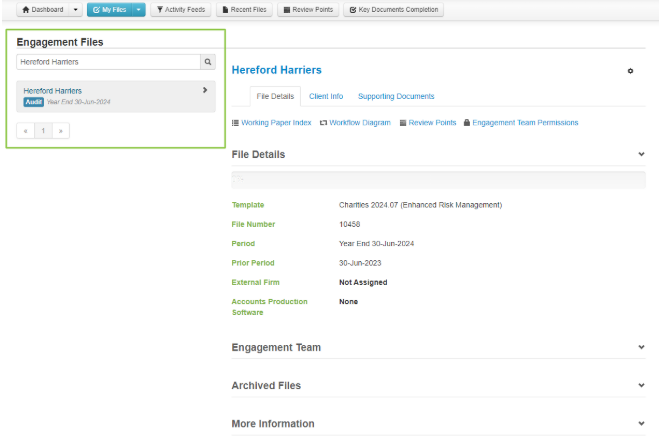Switch to the Supporting Documents tab

point(396,96)
